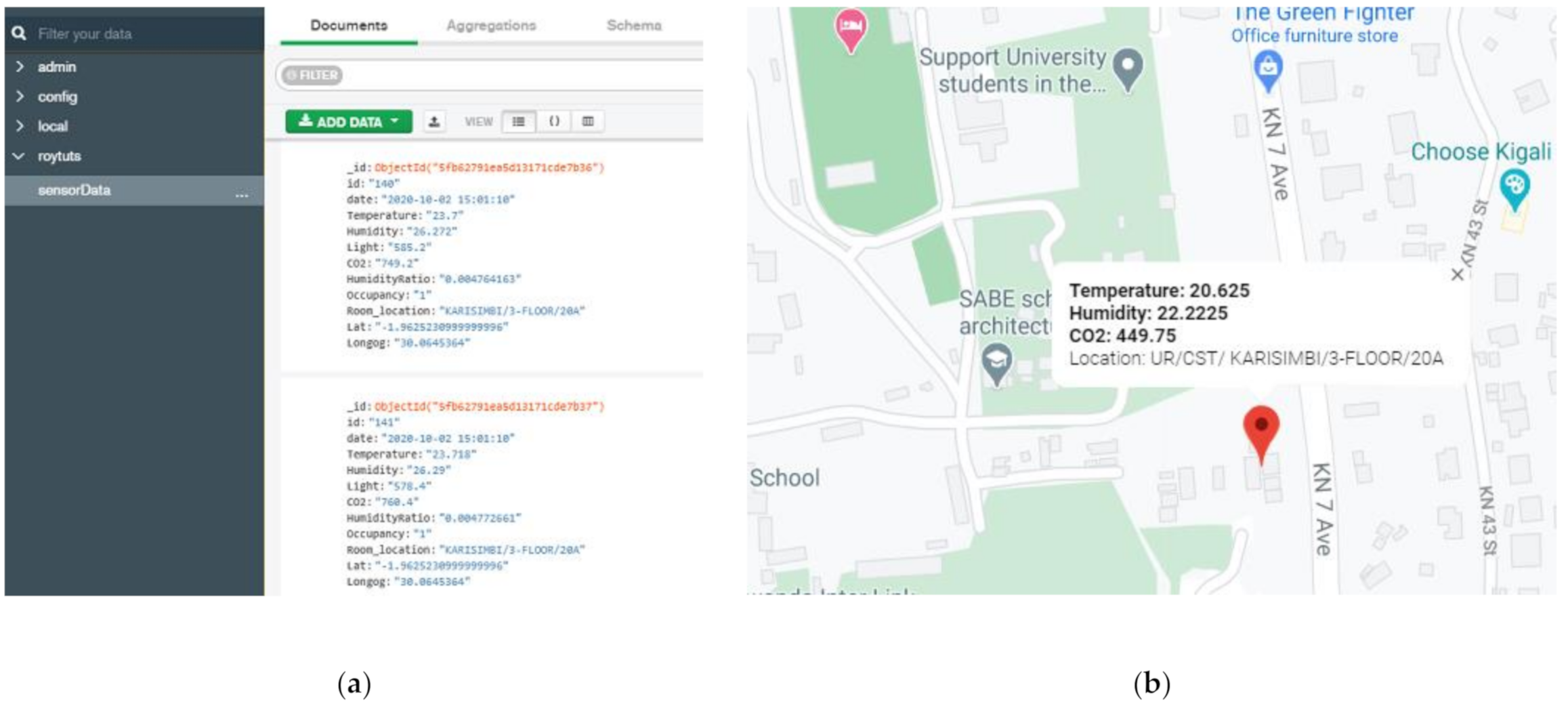Screen dimensions: 1568x708
Task: Click the Choose Kigali teal pin
Action: pyautogui.click(x=1515, y=190)
